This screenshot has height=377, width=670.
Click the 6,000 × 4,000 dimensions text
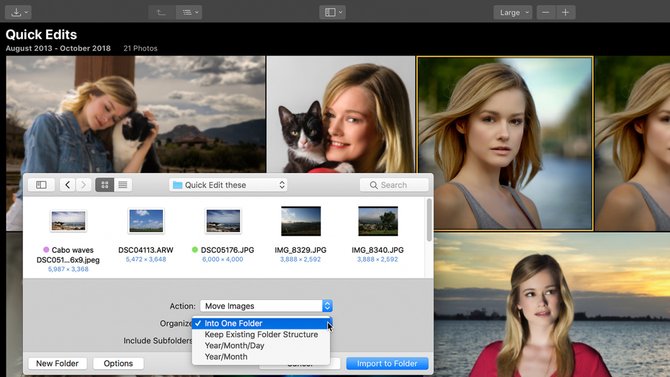coord(223,259)
